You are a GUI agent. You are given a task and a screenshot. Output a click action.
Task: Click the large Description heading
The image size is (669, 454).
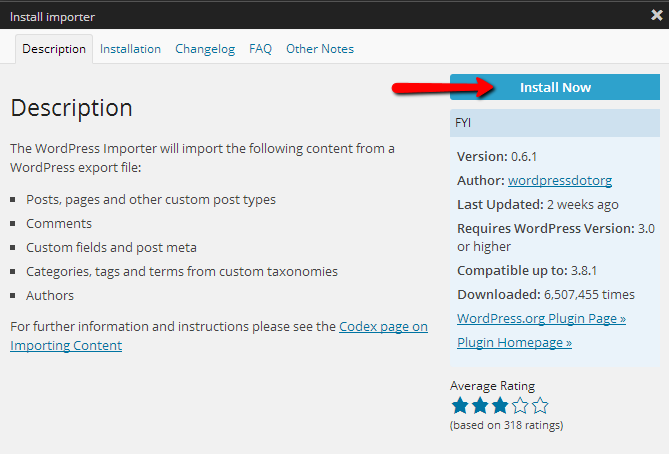[71, 108]
